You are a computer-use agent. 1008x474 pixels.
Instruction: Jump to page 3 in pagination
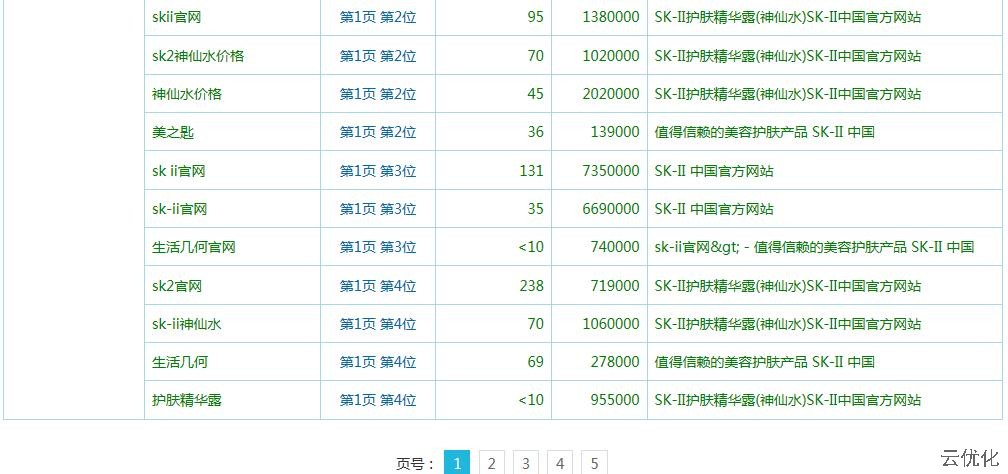point(526,463)
